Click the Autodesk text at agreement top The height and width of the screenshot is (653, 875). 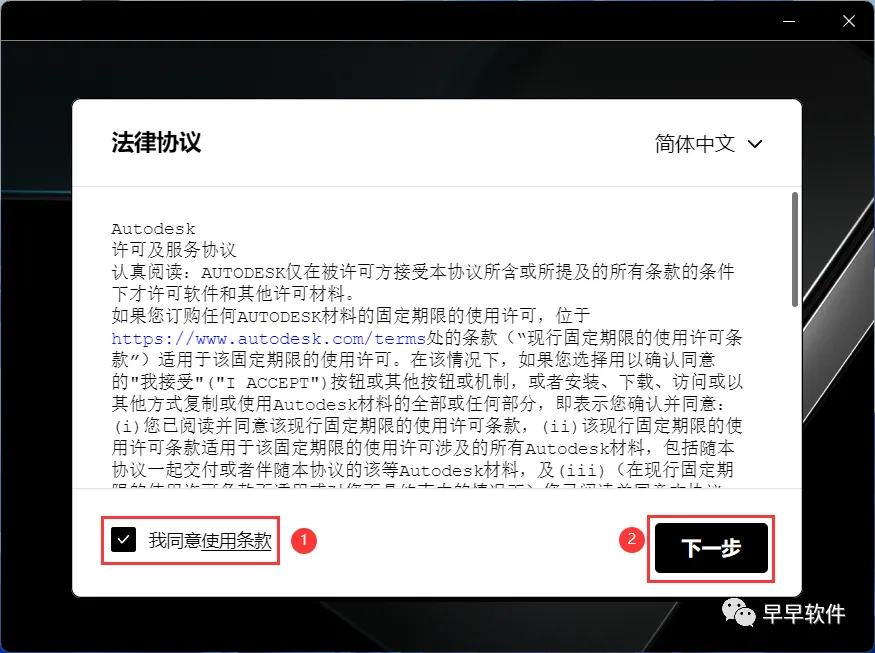153,229
